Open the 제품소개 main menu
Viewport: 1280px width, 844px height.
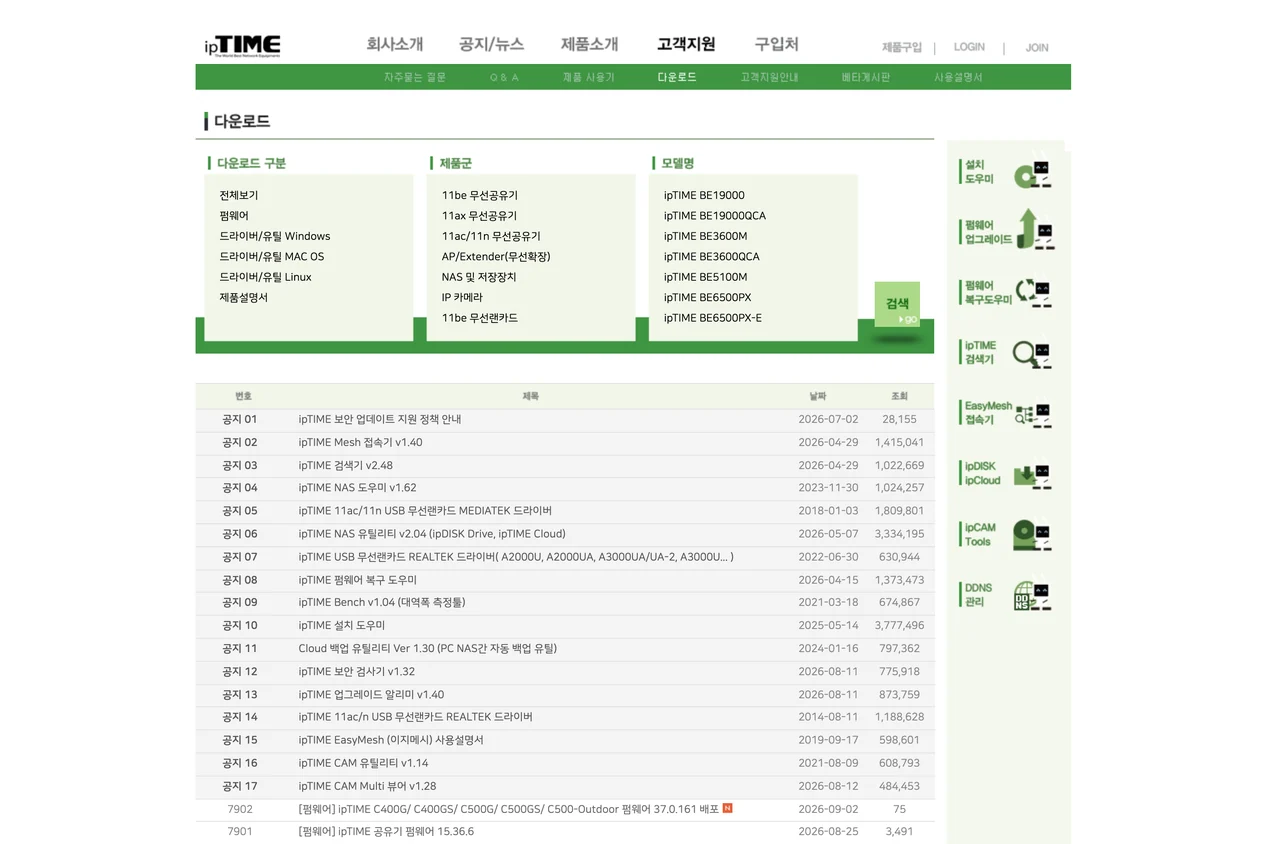coord(589,44)
